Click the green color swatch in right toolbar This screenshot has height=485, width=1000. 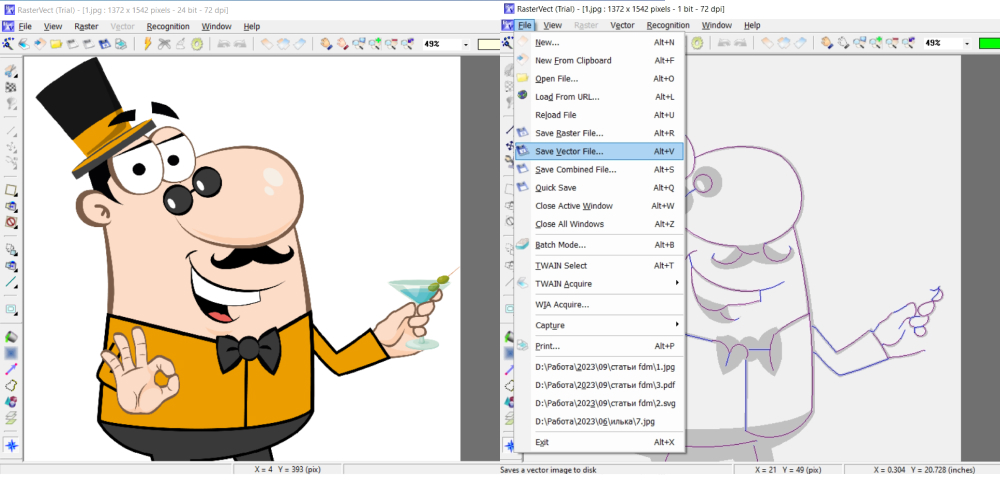pos(988,44)
